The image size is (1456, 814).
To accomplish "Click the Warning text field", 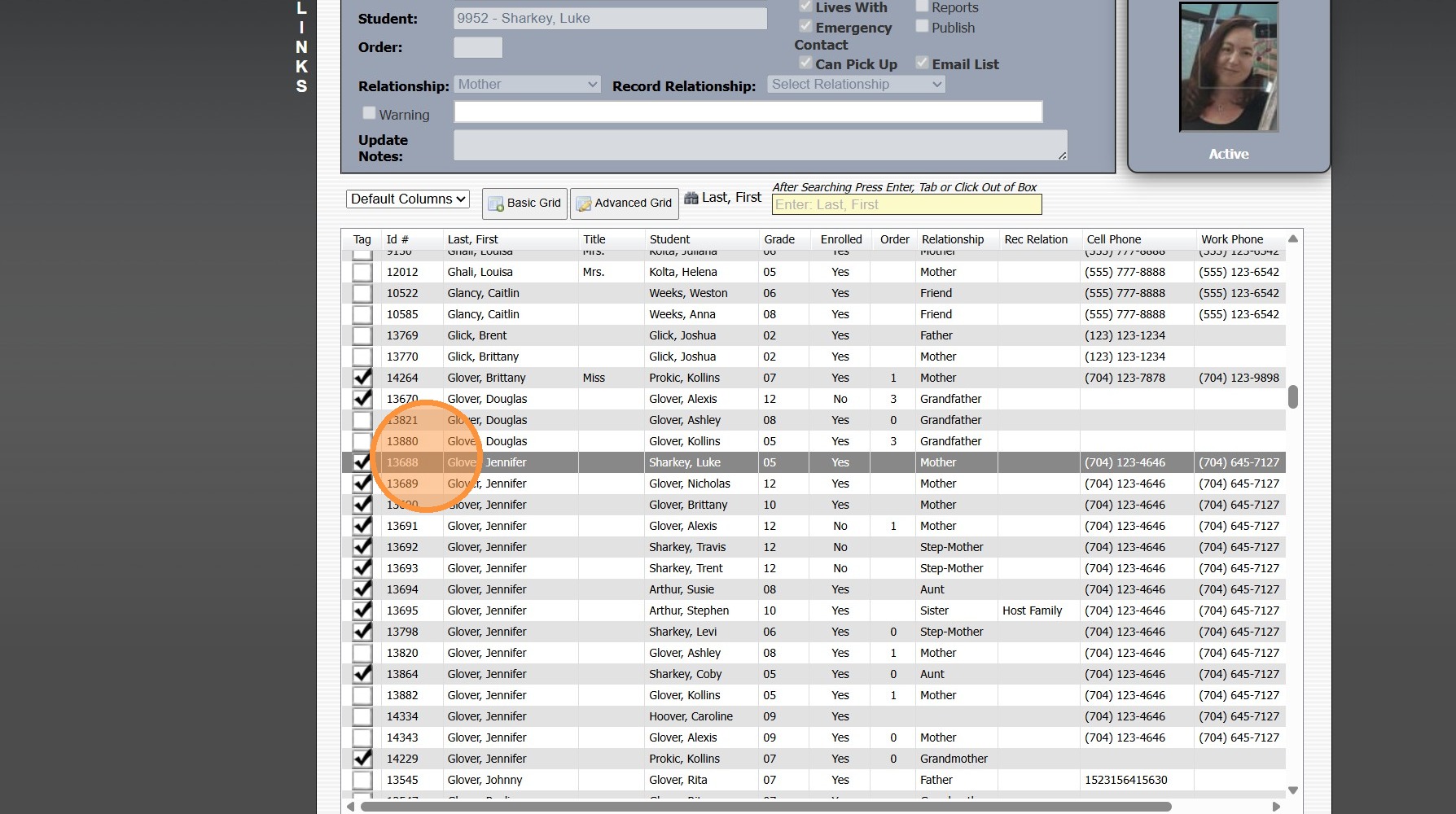I will 748,112.
